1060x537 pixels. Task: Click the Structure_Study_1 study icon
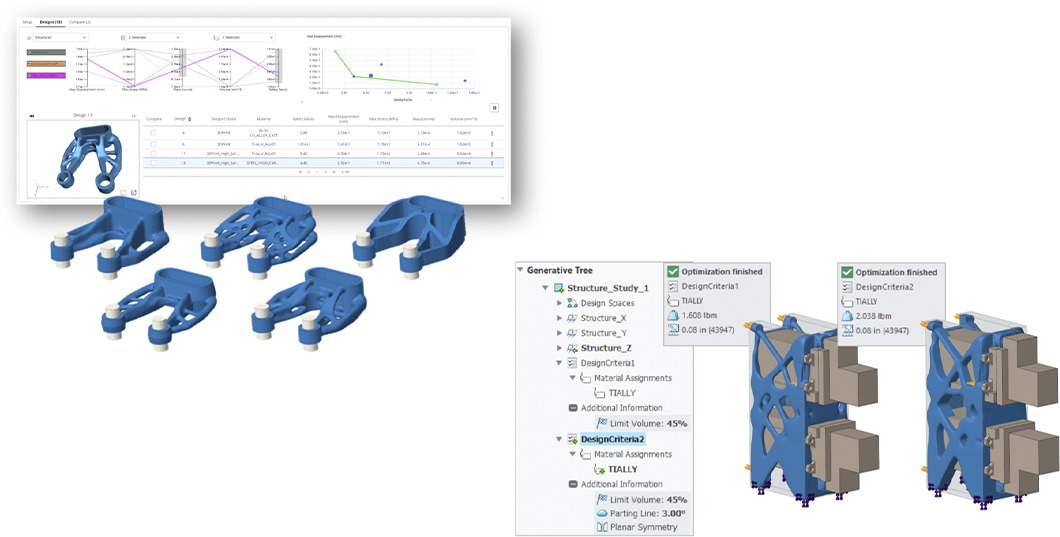coord(557,288)
